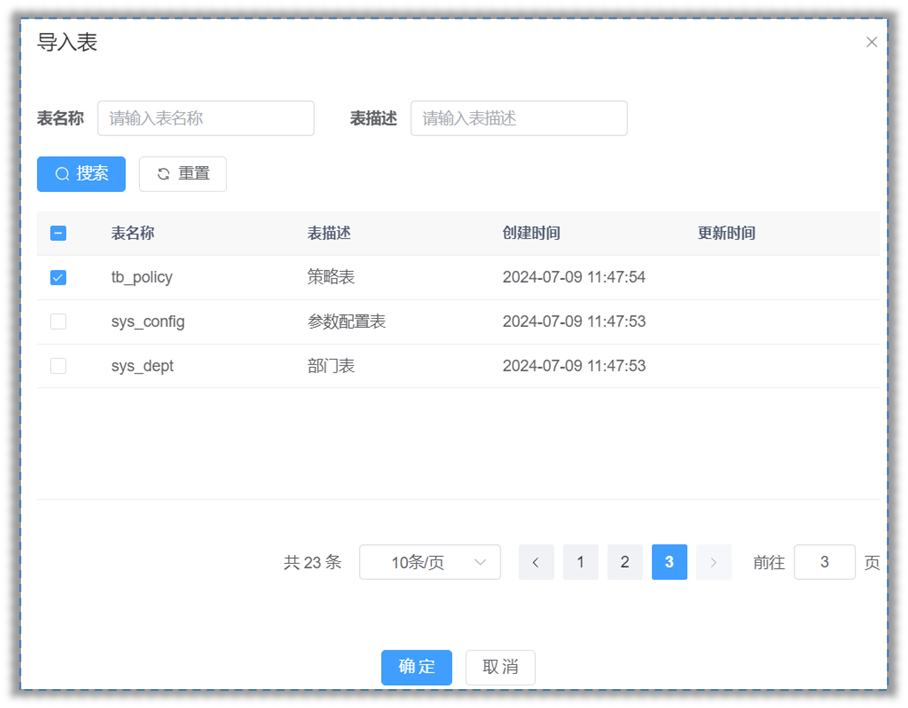Open the 10条/页 page size dropdown

[x=430, y=562]
